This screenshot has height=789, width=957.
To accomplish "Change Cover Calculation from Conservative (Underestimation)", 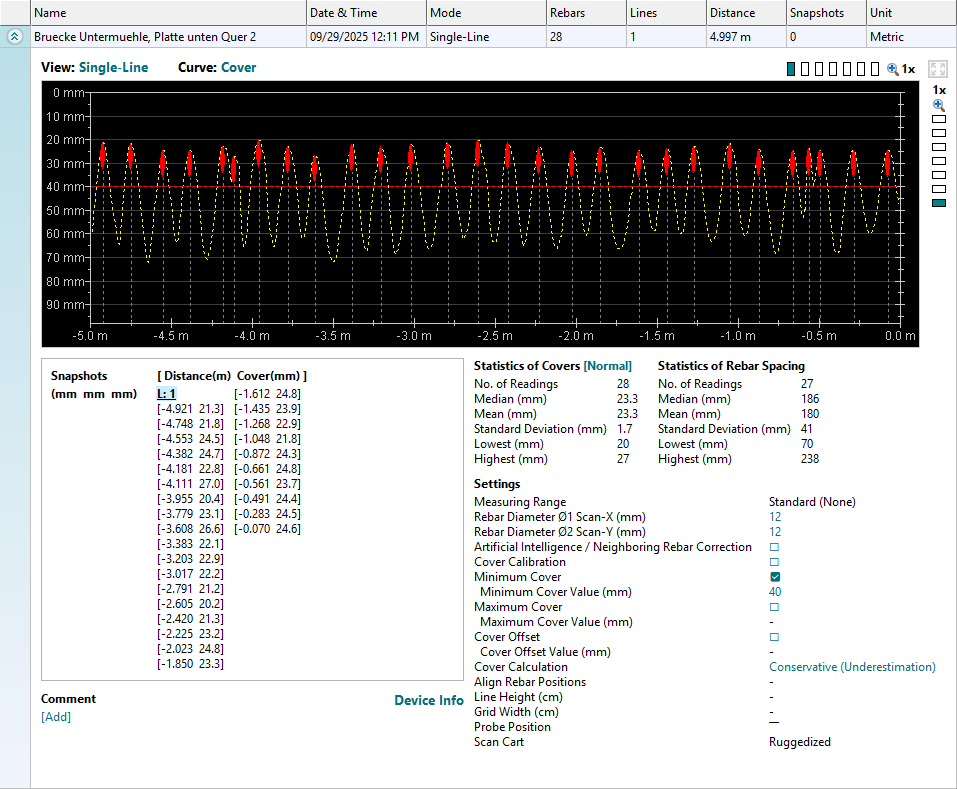I will coord(851,667).
